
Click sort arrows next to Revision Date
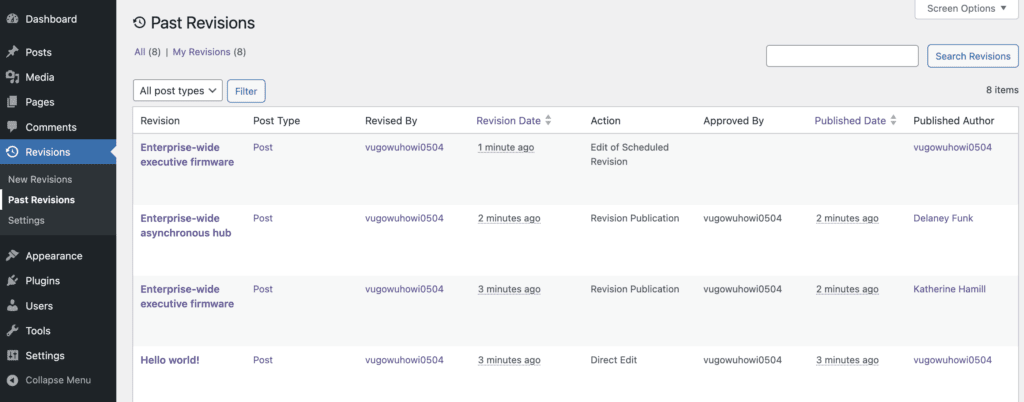click(549, 121)
